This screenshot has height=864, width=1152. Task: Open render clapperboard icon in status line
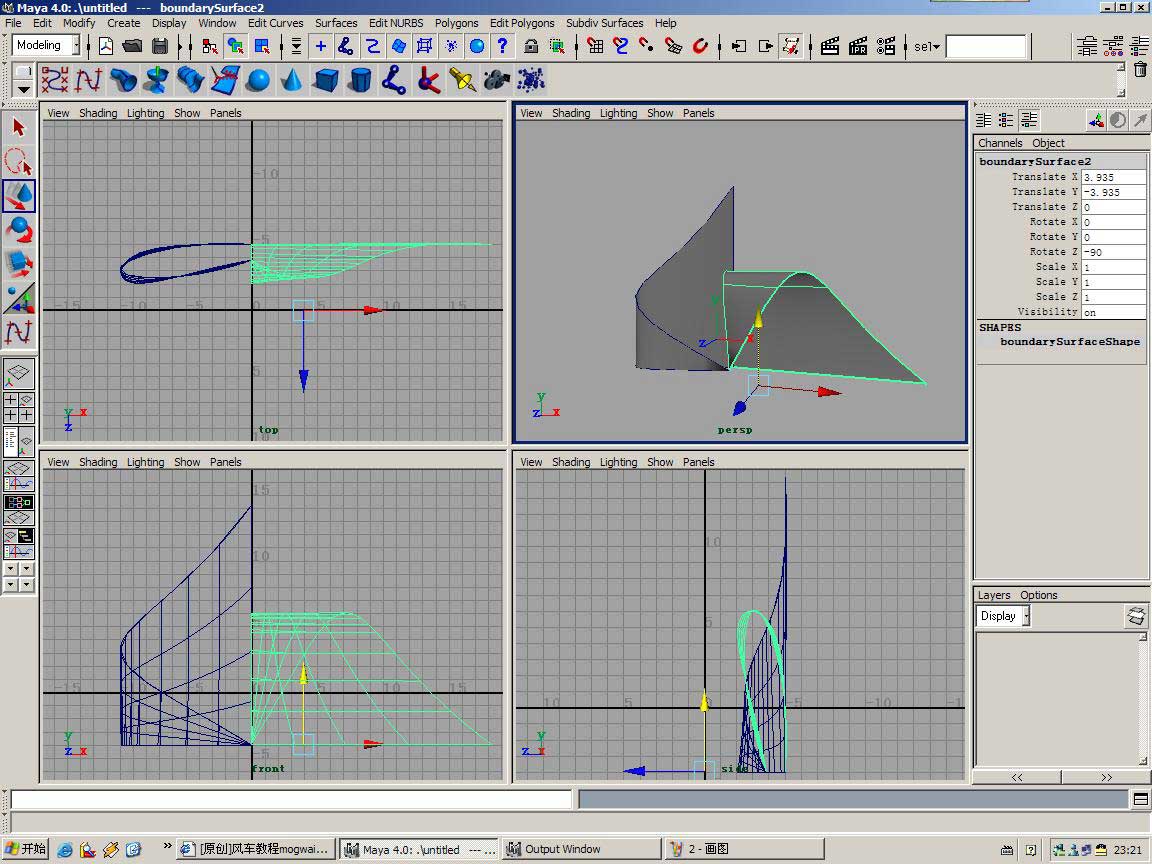click(830, 46)
